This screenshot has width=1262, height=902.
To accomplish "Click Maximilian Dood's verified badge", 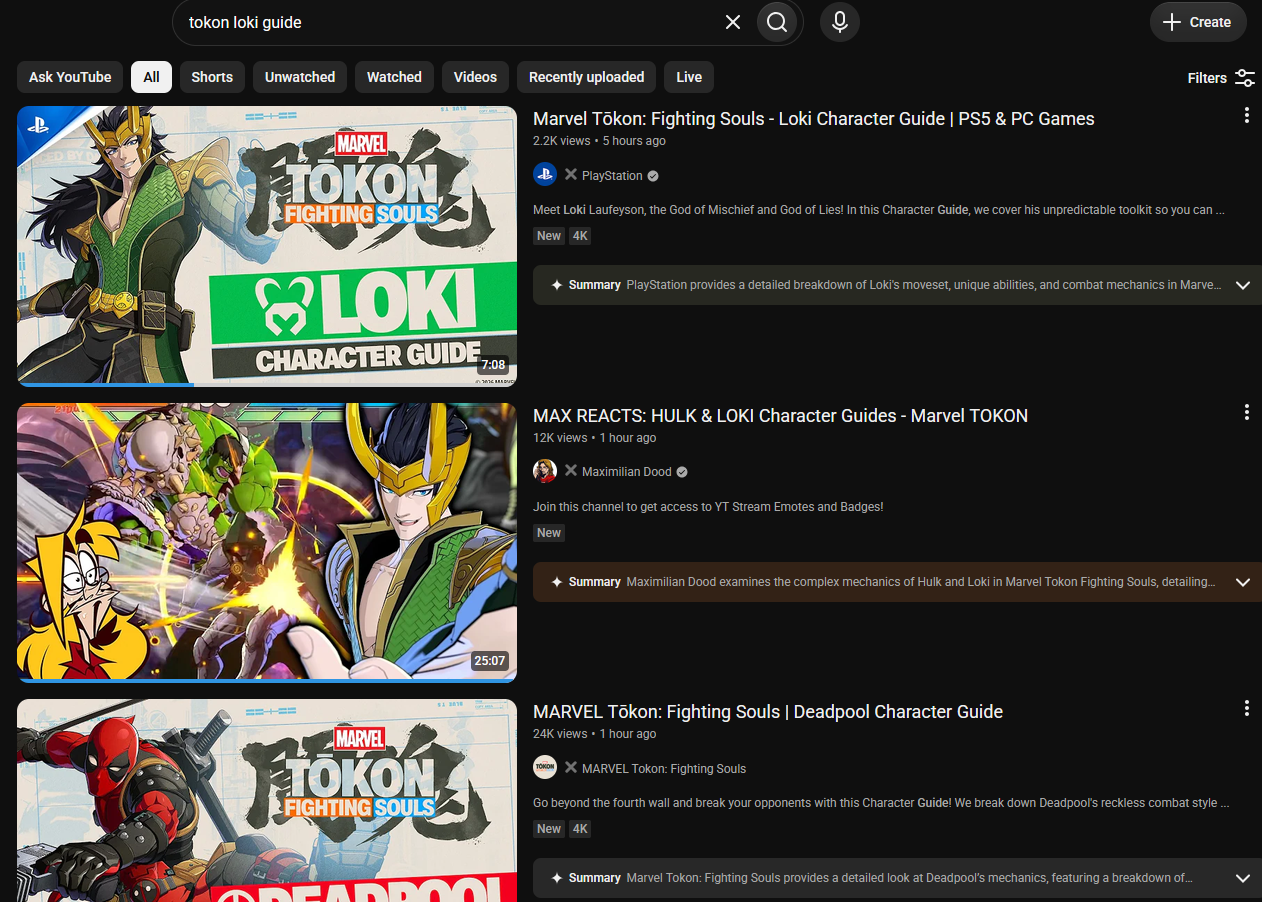I will [682, 472].
